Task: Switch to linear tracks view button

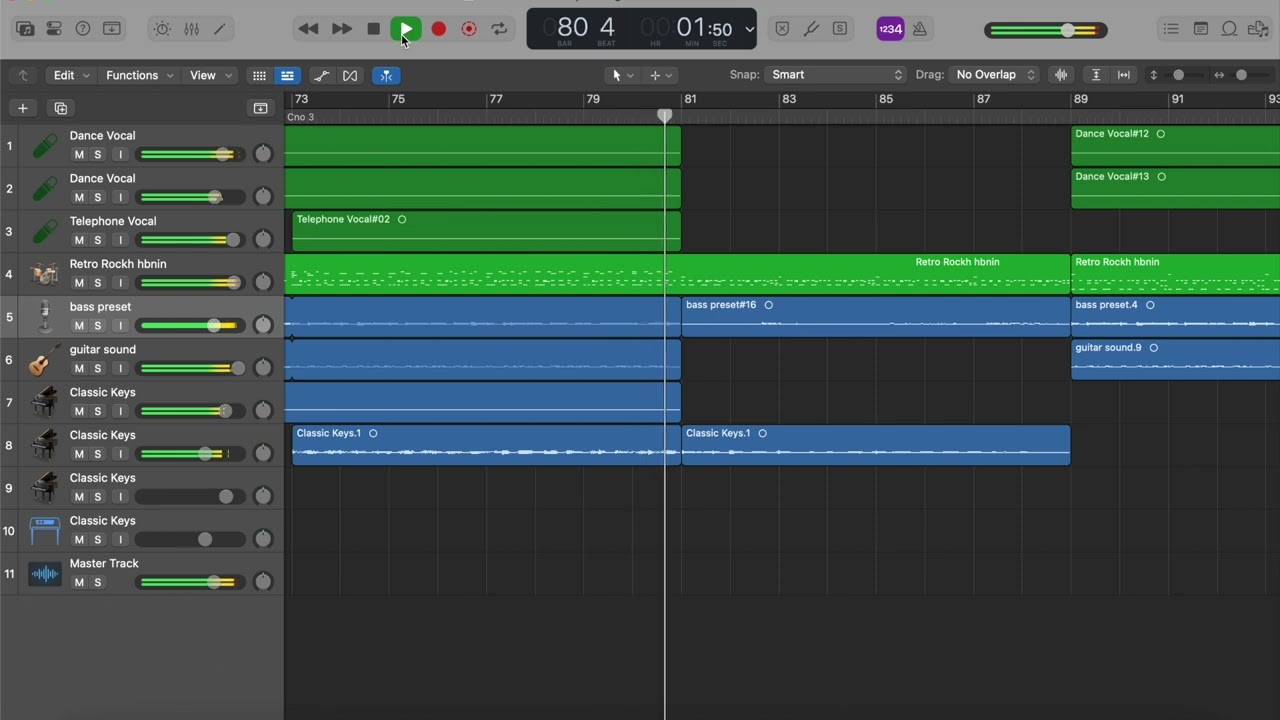Action: pyautogui.click(x=287, y=75)
